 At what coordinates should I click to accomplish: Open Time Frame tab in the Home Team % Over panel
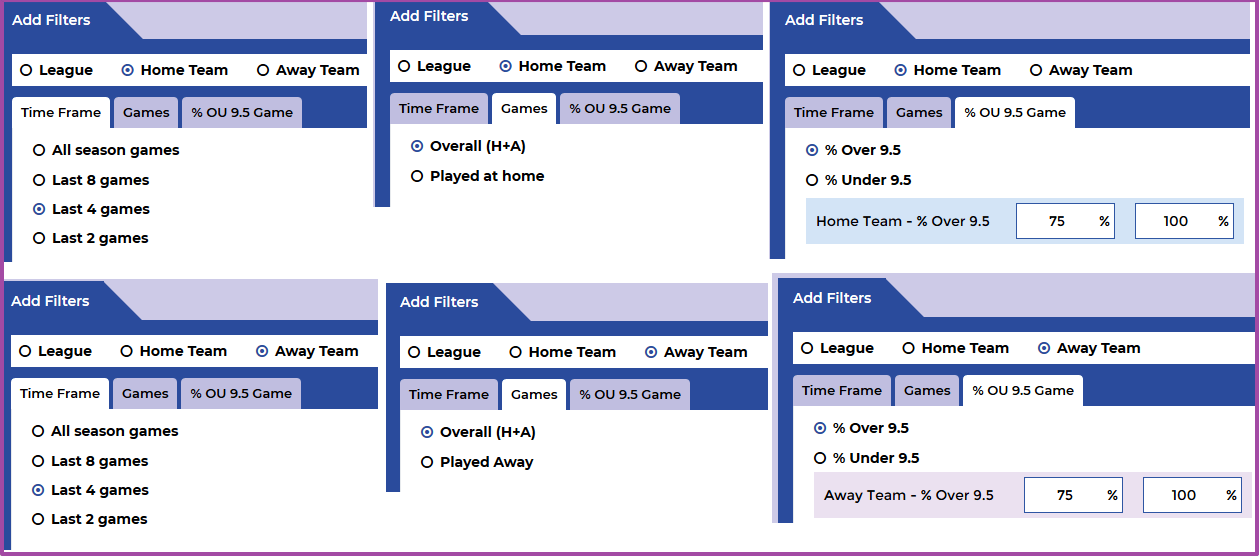click(x=833, y=112)
